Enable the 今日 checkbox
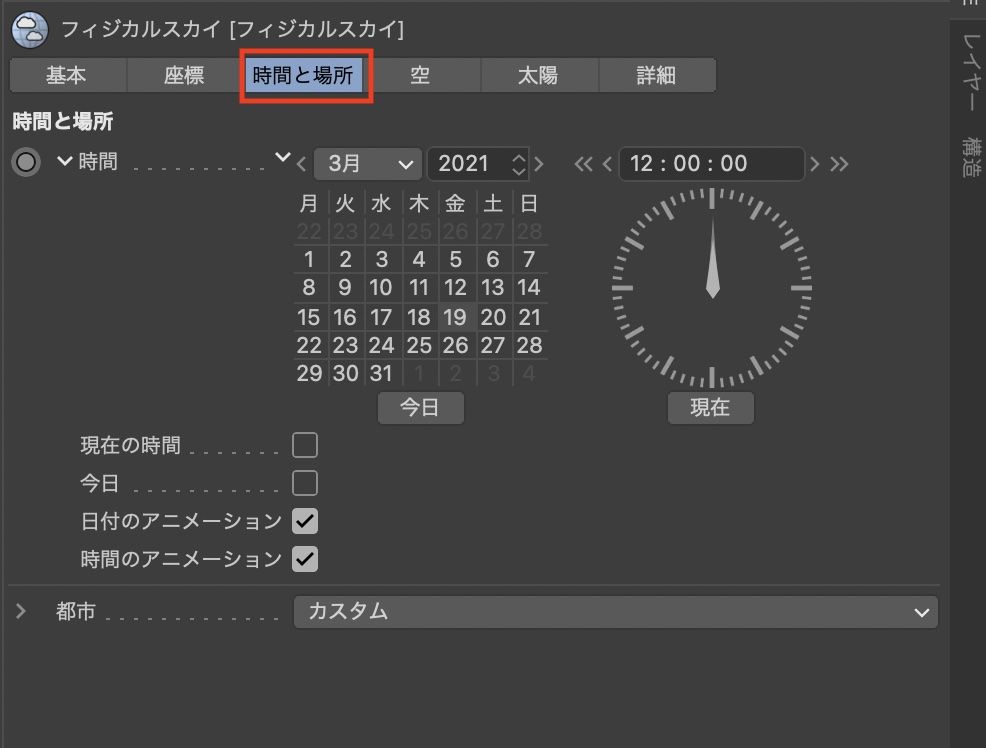The width and height of the screenshot is (986, 748). click(304, 484)
